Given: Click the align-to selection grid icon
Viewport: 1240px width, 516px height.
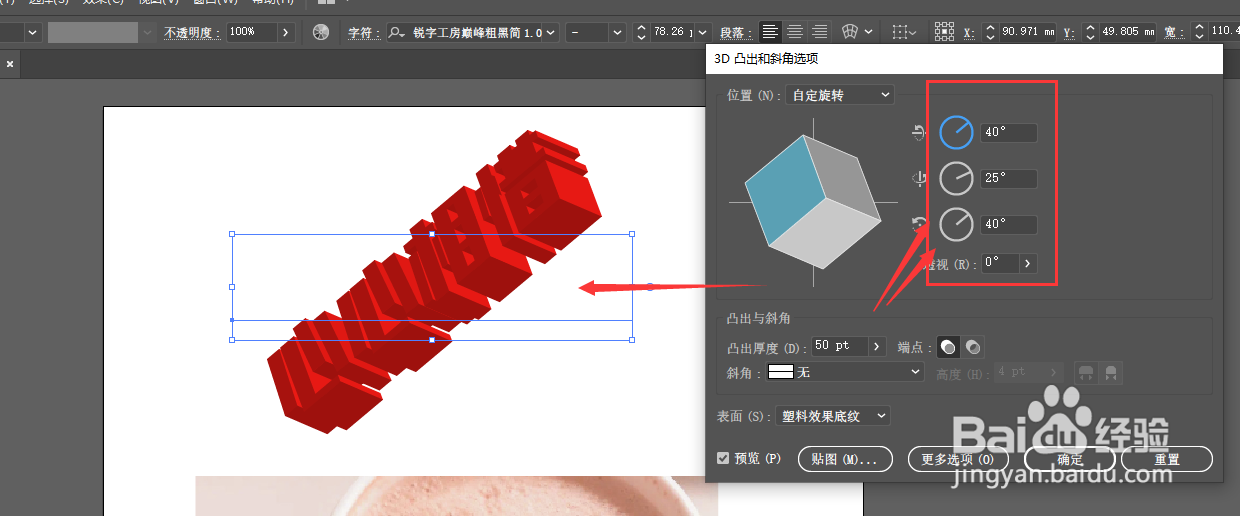Looking at the screenshot, I should [900, 32].
